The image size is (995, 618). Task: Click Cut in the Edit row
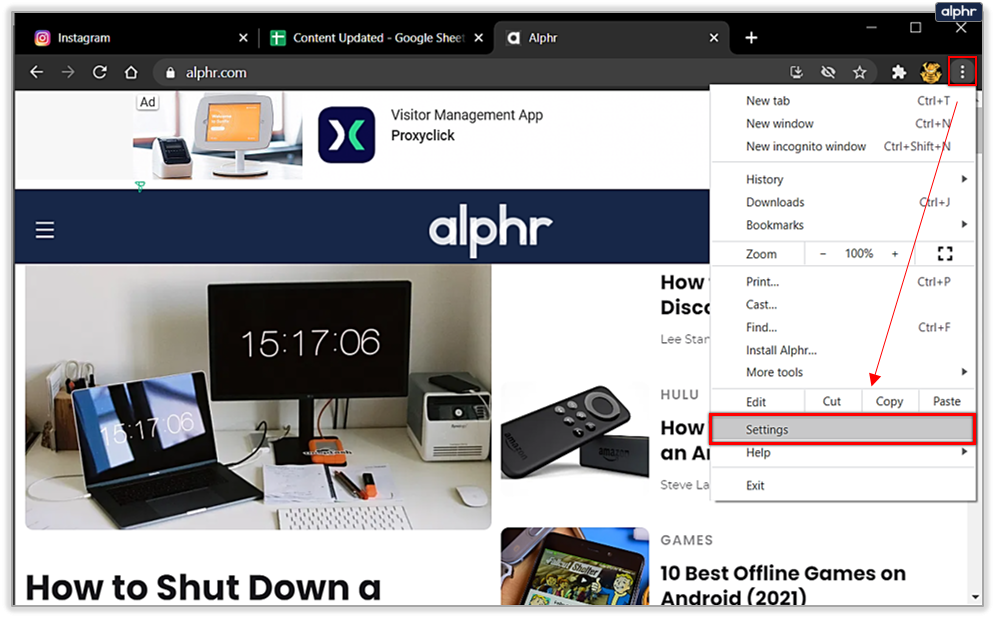(x=832, y=402)
